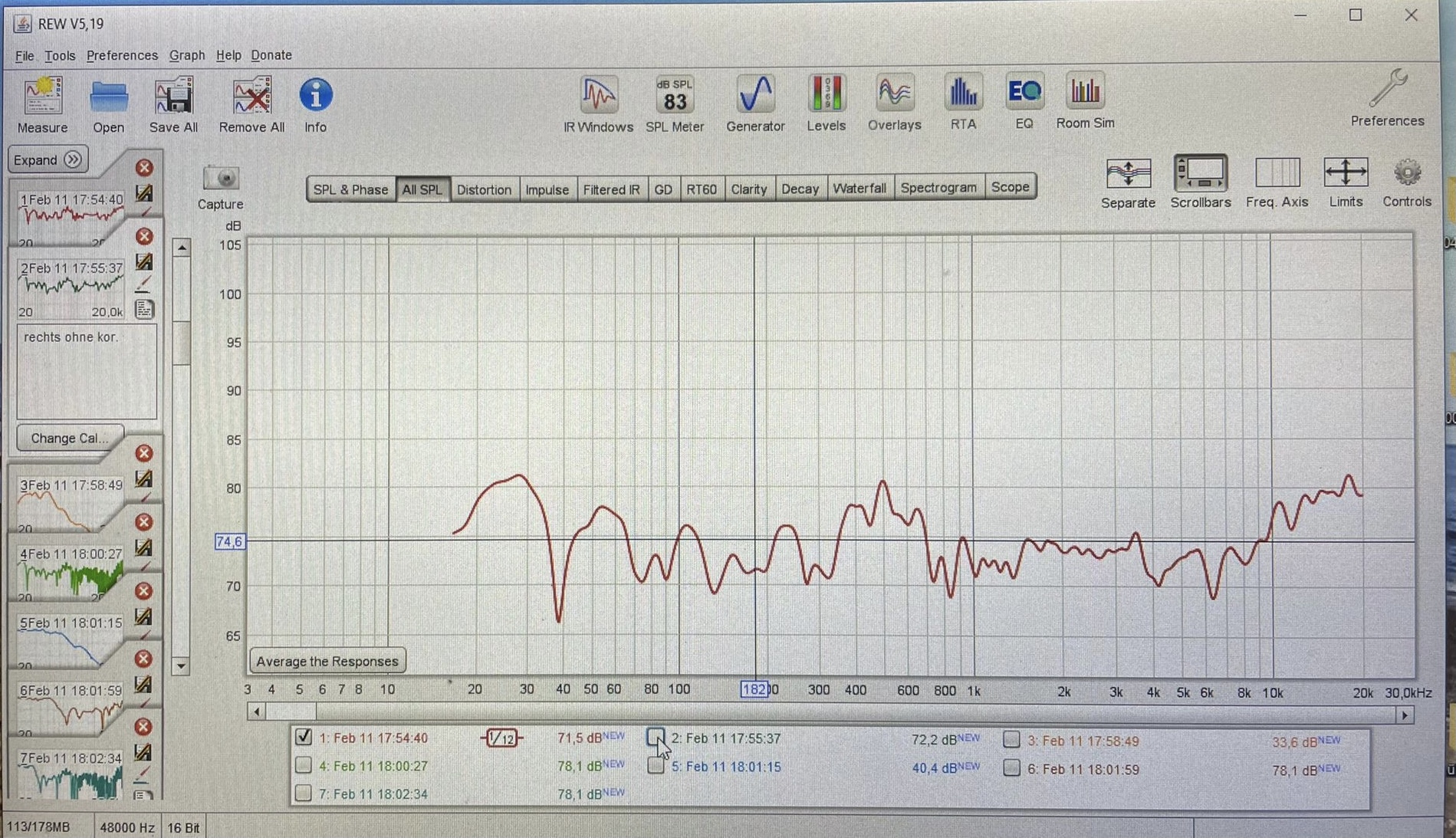The height and width of the screenshot is (838, 1456).
Task: Click the horizontal graph scrollbar track
Action: pos(843,712)
